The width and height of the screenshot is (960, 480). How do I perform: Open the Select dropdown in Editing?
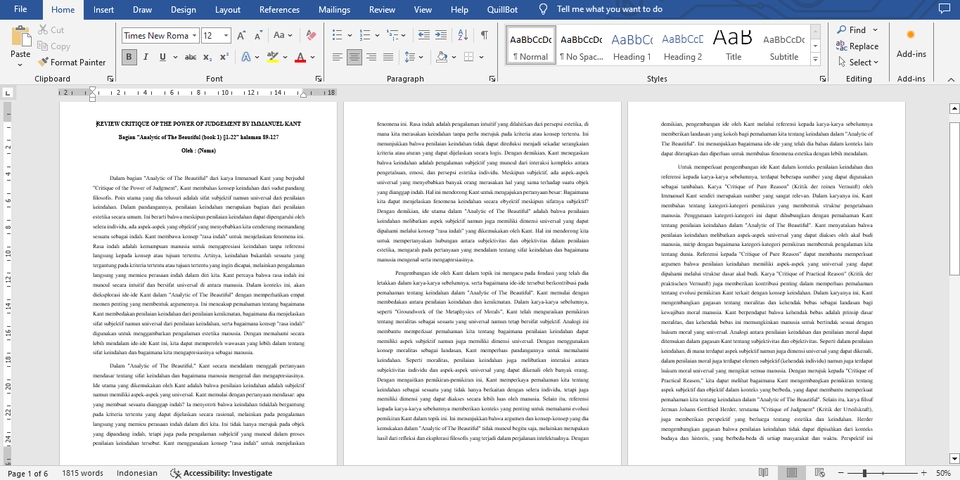[858, 62]
